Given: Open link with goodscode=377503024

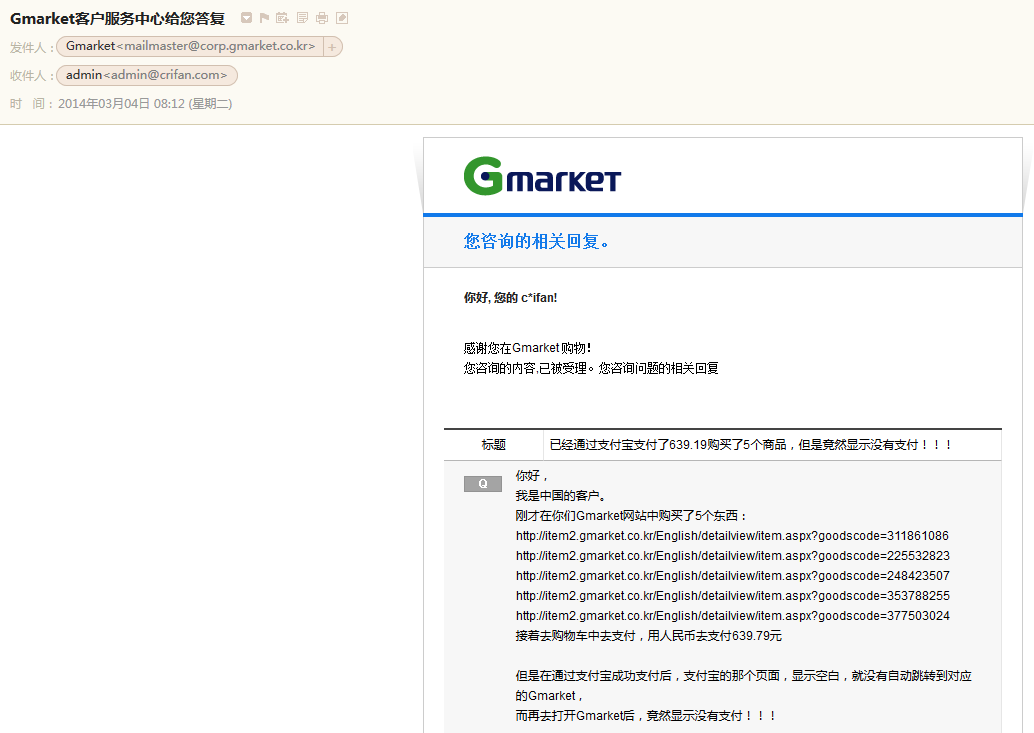Looking at the screenshot, I should coord(733,616).
